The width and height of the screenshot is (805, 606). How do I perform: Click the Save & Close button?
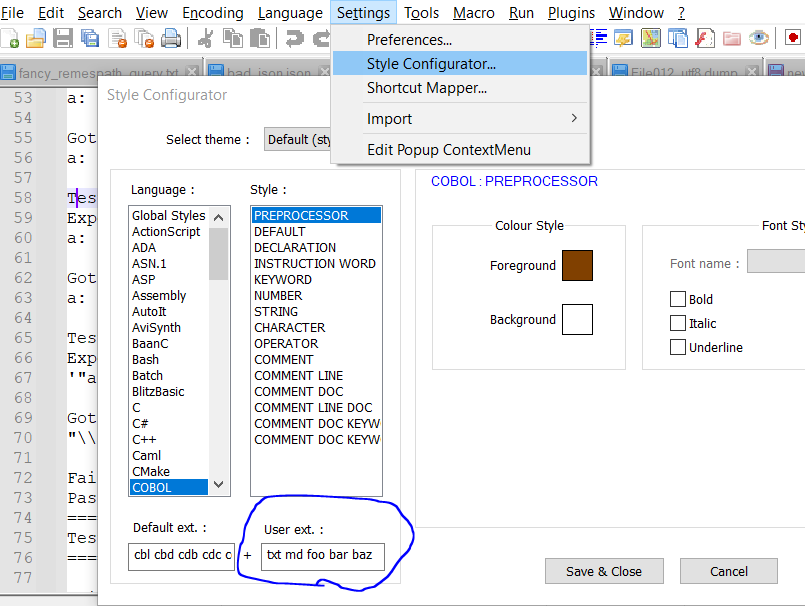[604, 571]
